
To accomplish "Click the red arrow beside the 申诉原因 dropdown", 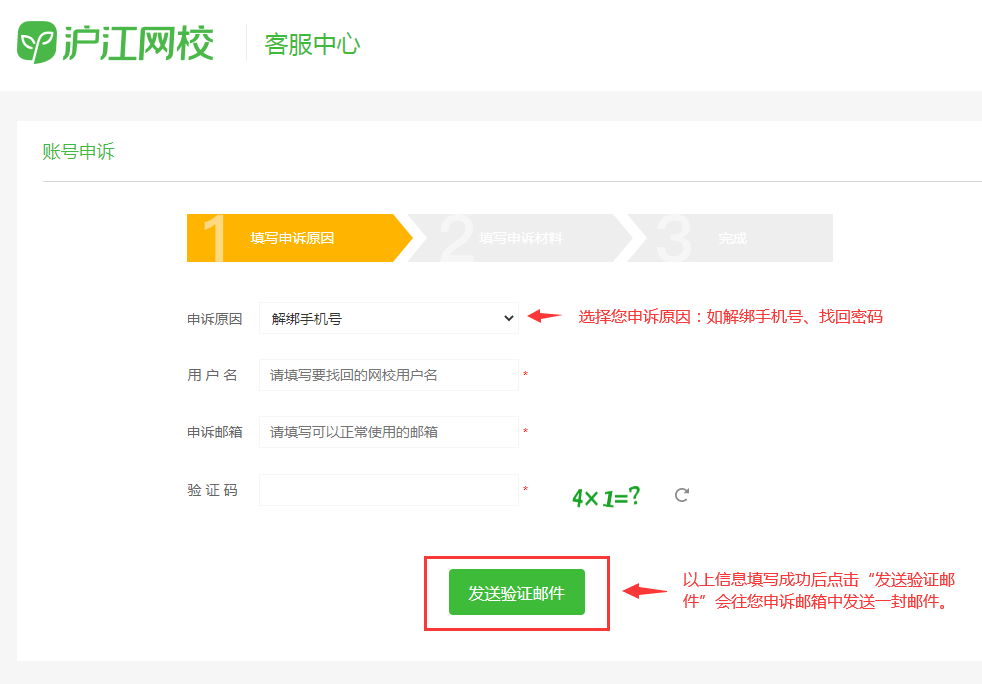I will [x=545, y=316].
